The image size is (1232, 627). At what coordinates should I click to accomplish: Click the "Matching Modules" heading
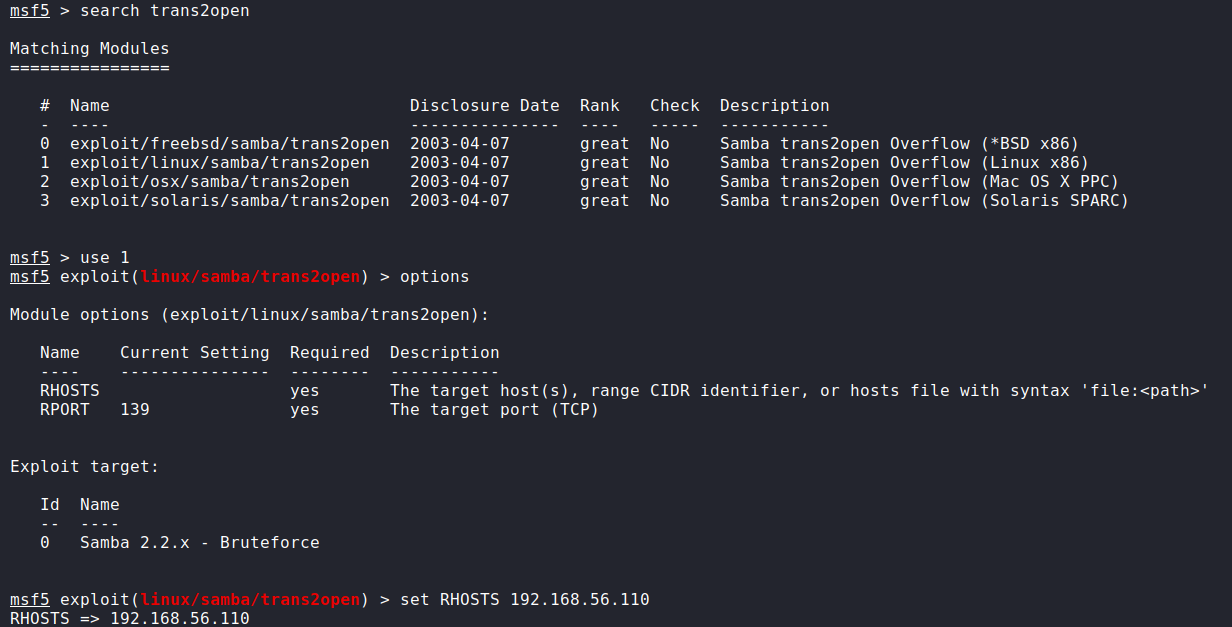pos(89,48)
